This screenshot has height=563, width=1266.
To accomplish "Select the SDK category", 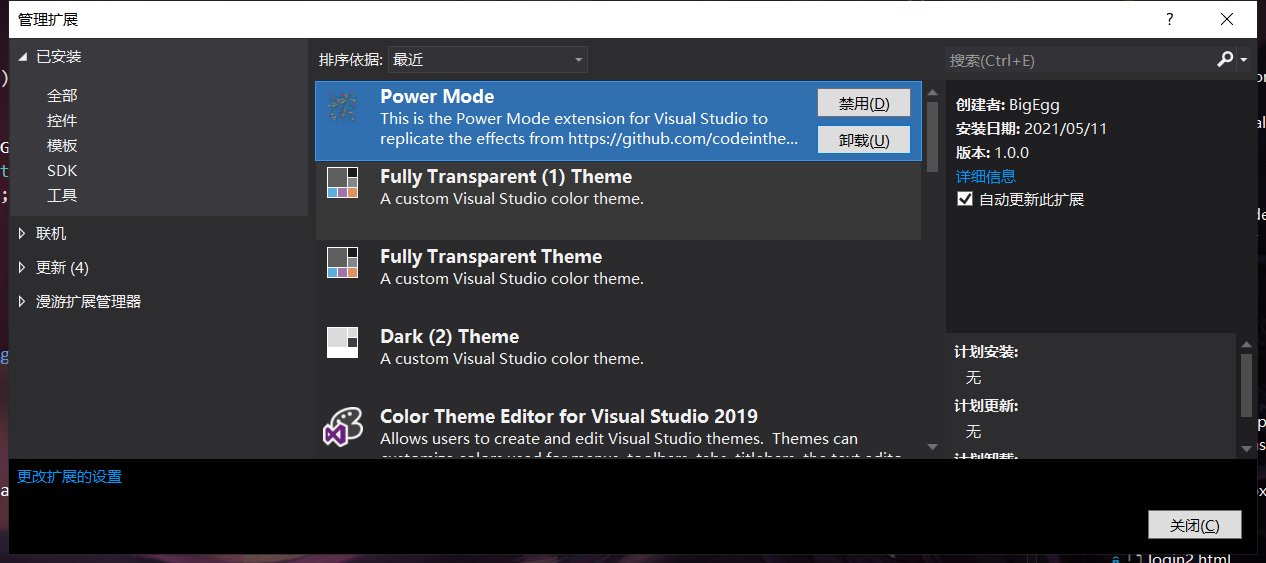I will pyautogui.click(x=62, y=171).
